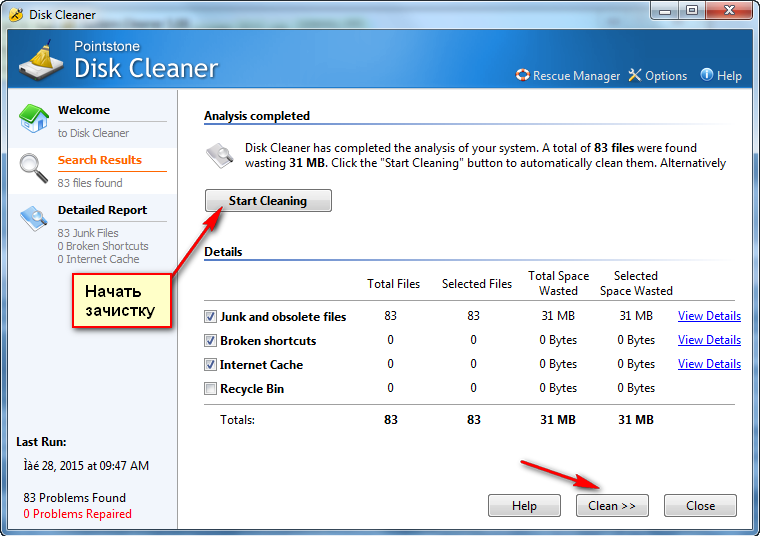Click the Start Cleaning button
This screenshot has height=536, width=760.
[268, 201]
